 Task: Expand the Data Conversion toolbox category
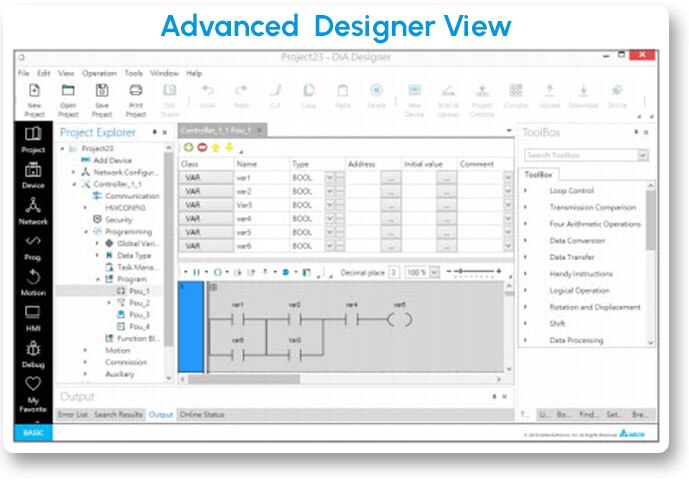526,241
